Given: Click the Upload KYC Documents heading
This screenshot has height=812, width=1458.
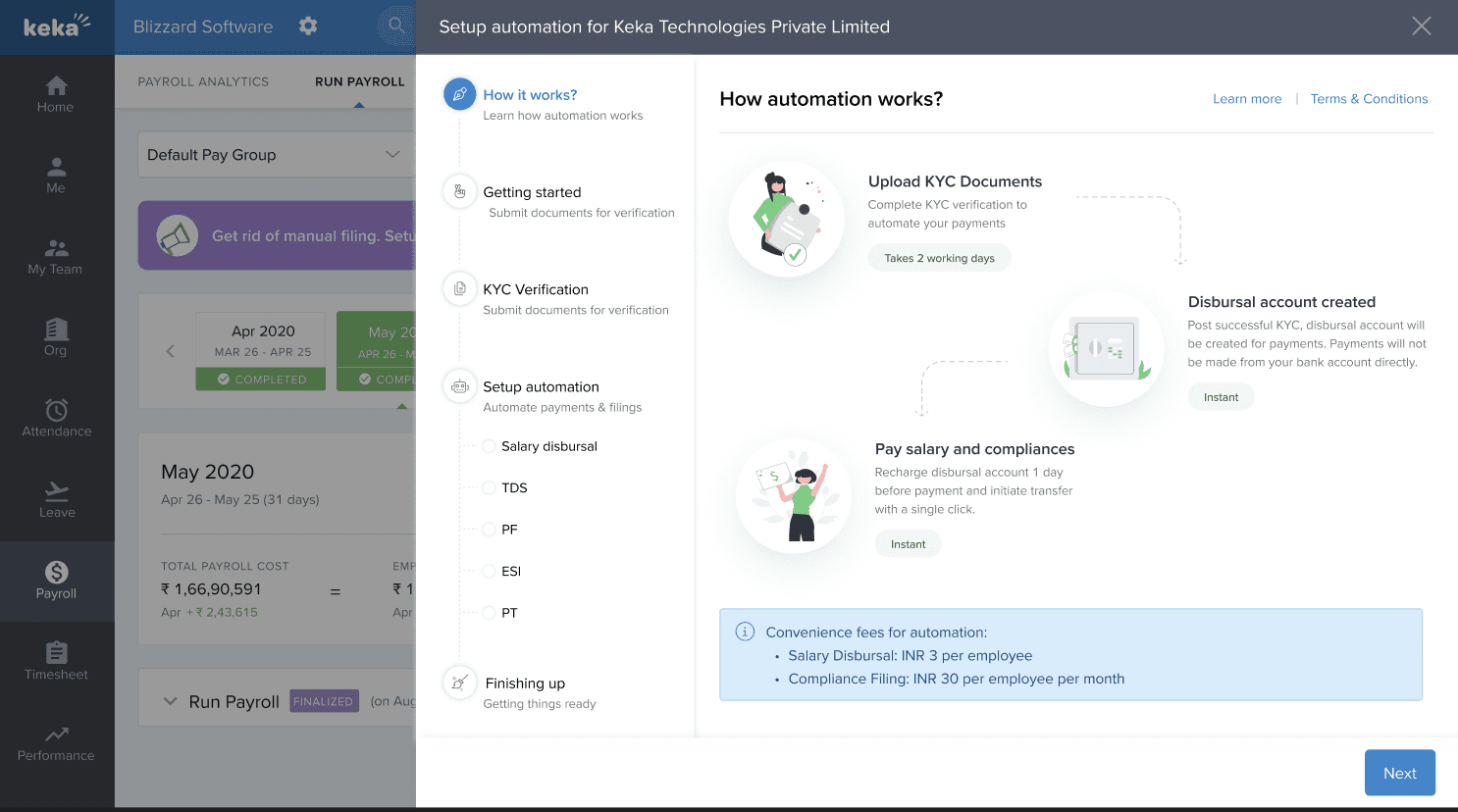Looking at the screenshot, I should pyautogui.click(x=955, y=181).
